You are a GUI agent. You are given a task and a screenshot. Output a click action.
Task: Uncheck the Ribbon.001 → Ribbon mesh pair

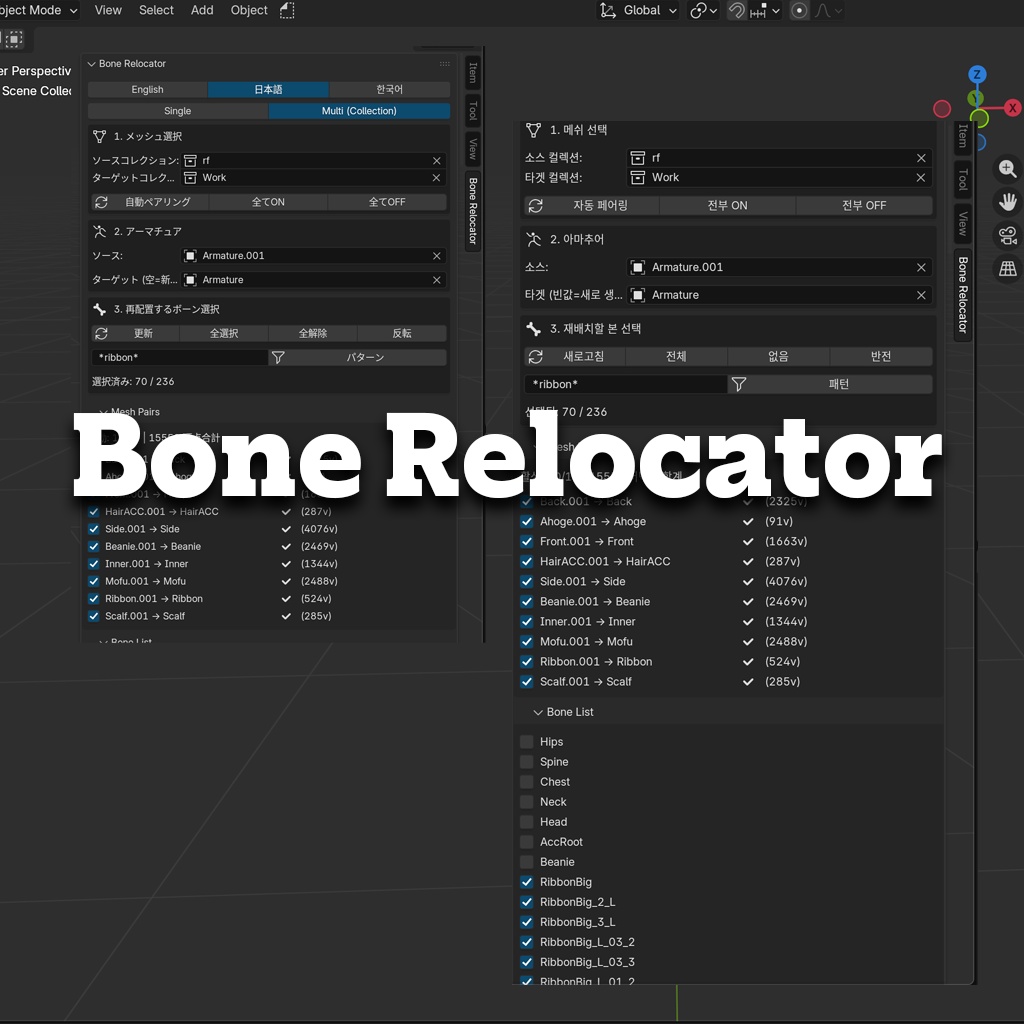[x=527, y=661]
